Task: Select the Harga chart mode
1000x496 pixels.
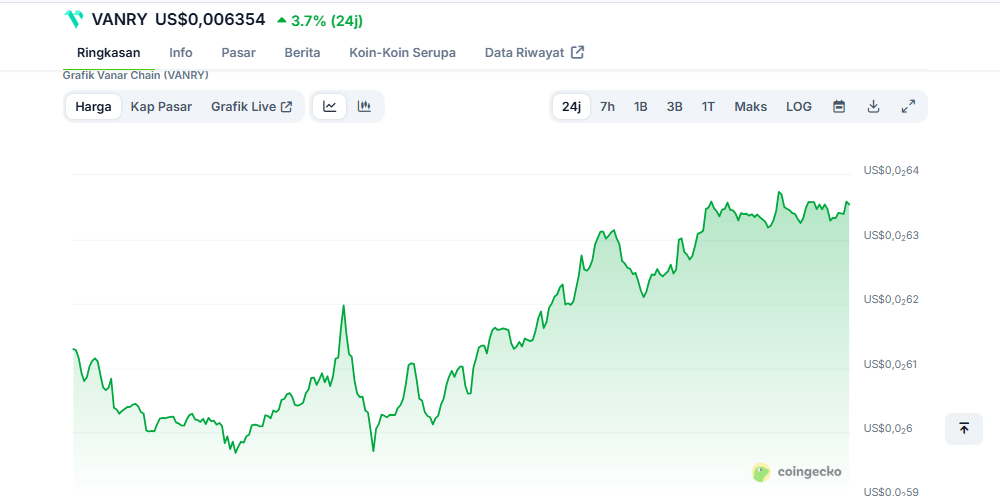Action: [93, 106]
